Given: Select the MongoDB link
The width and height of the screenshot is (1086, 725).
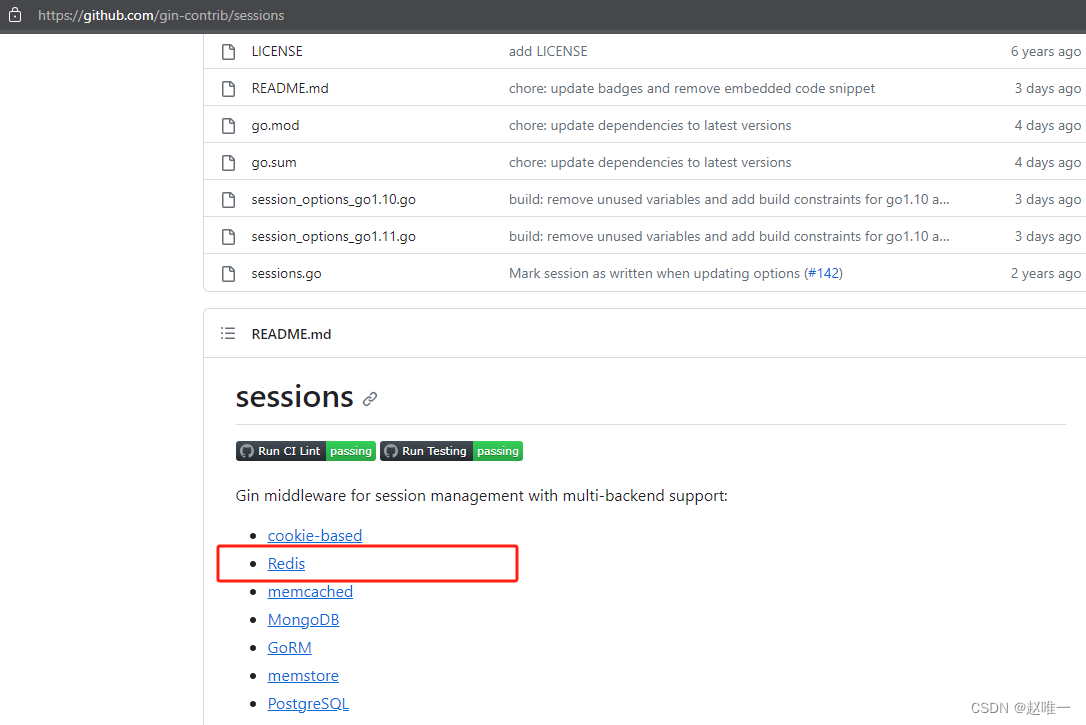Looking at the screenshot, I should click(x=303, y=619).
